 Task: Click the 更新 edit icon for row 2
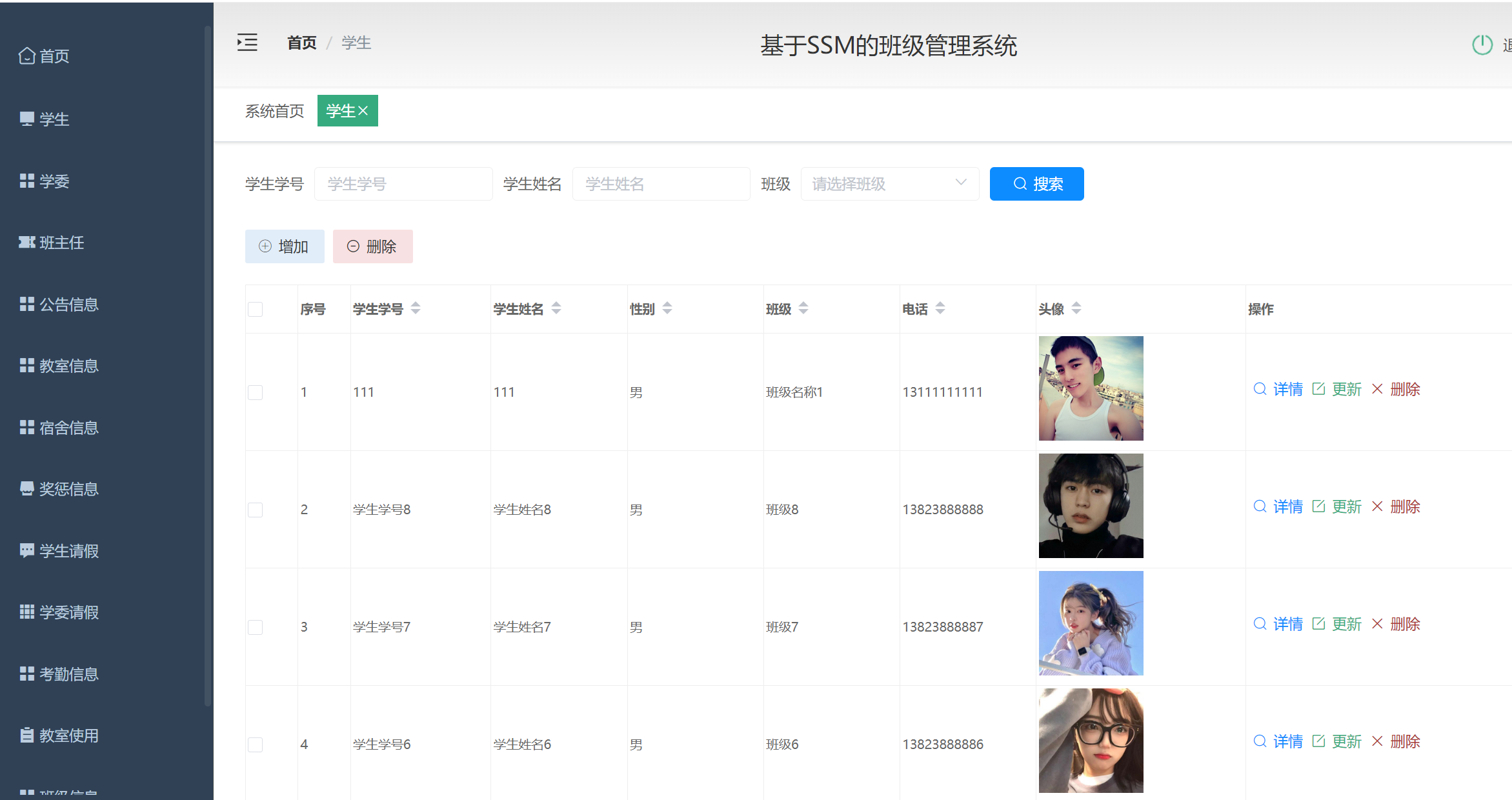pos(1318,506)
